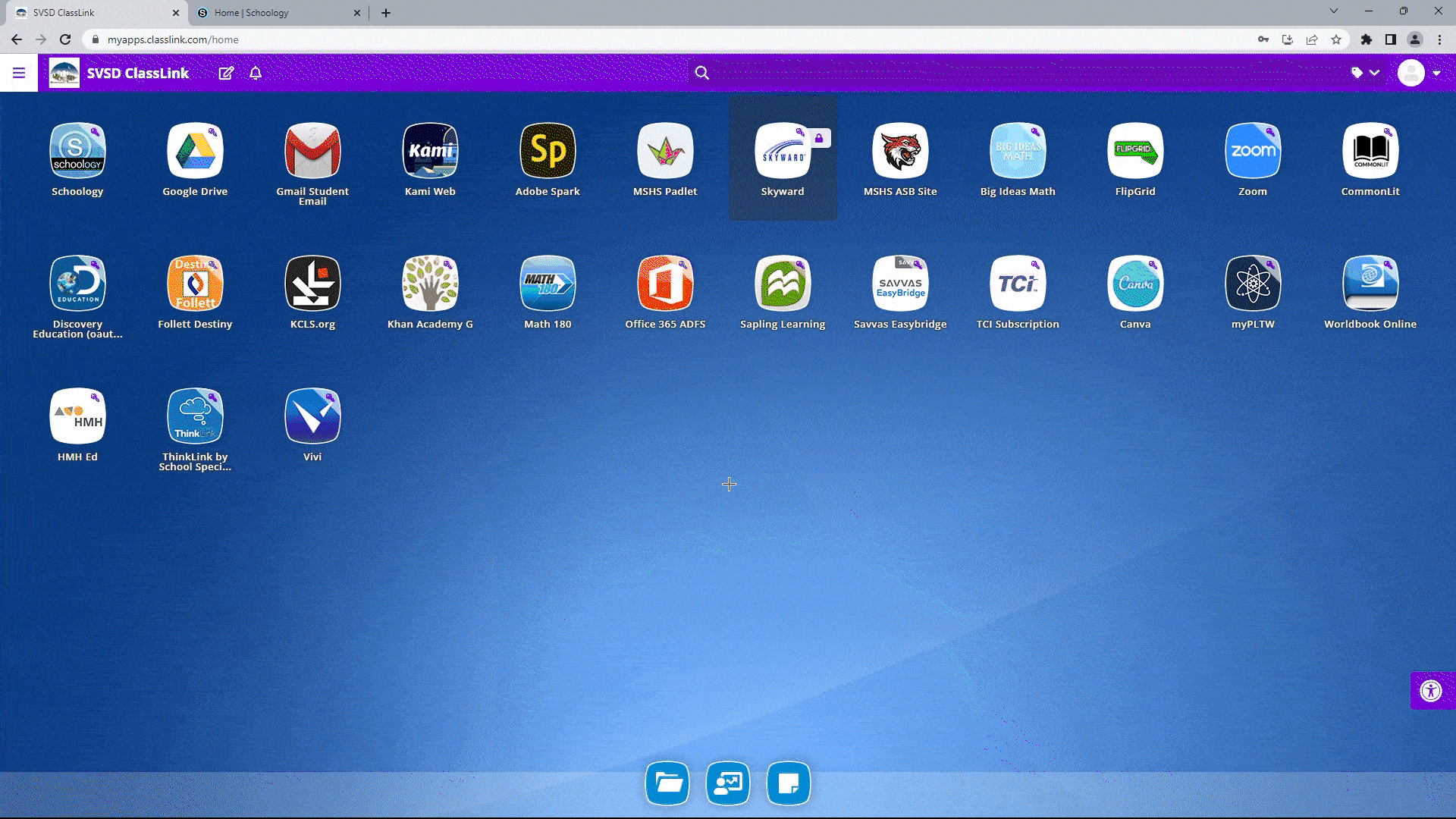The image size is (1456, 819).
Task: Click the address bar URL
Action: pyautogui.click(x=173, y=39)
